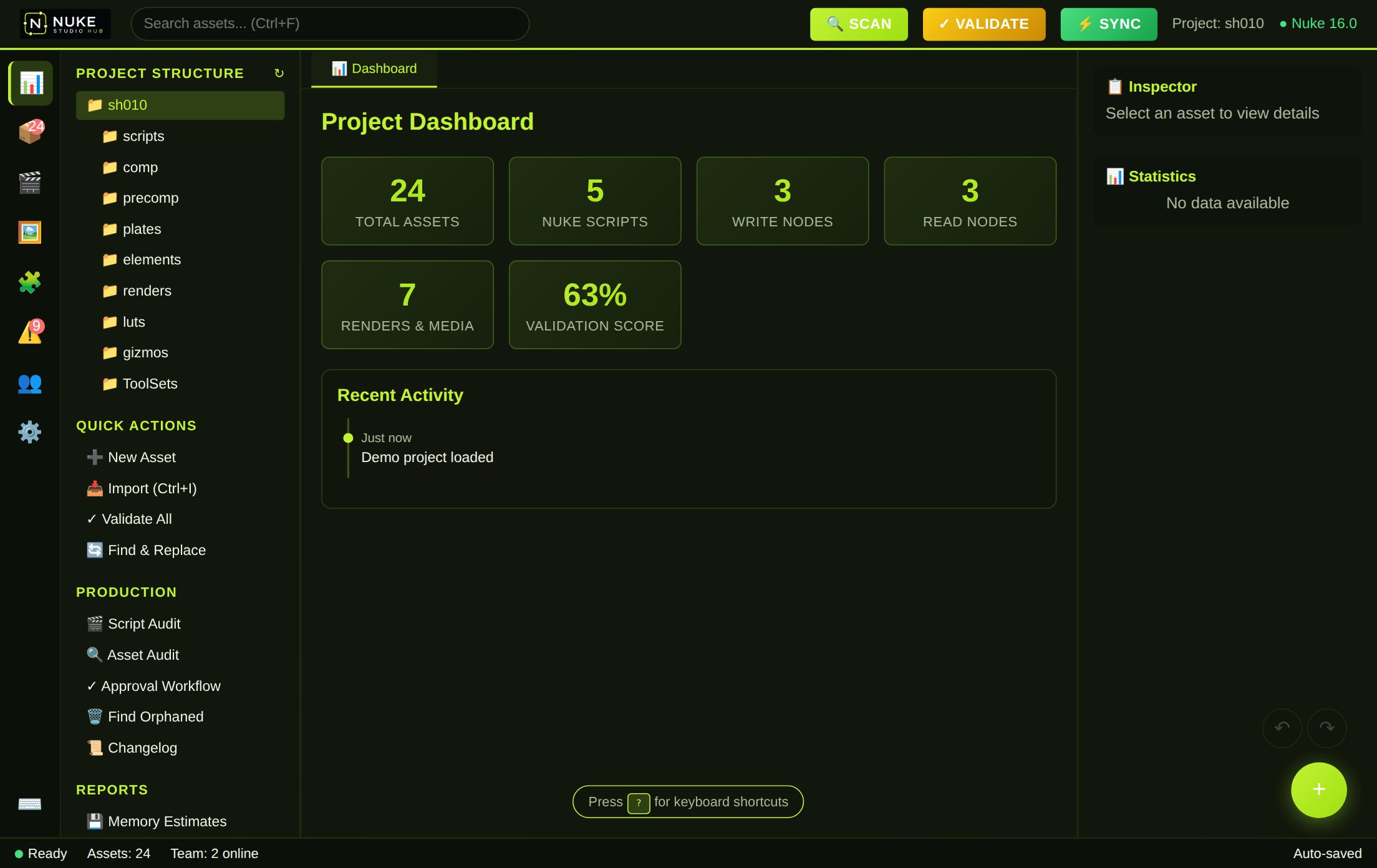Click the 'Auto-saved' status text
1377x868 pixels.
(x=1327, y=854)
